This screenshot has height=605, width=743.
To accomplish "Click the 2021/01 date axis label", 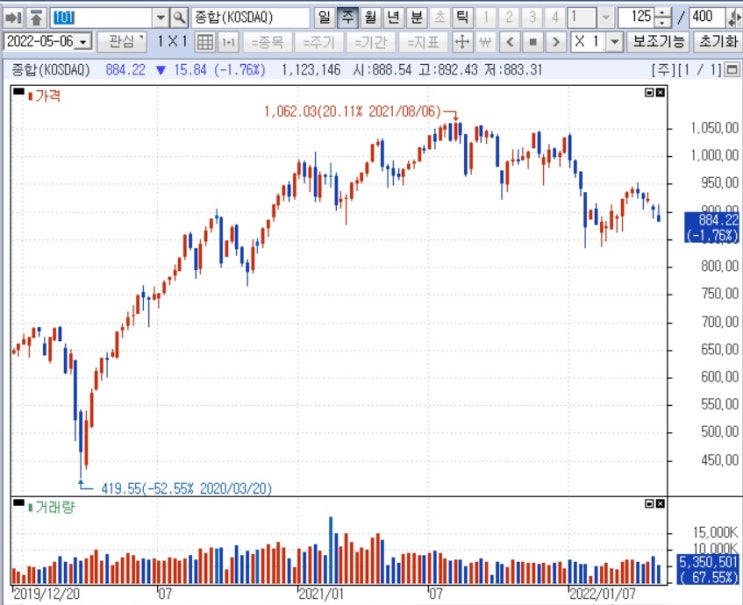I will click(x=320, y=594).
